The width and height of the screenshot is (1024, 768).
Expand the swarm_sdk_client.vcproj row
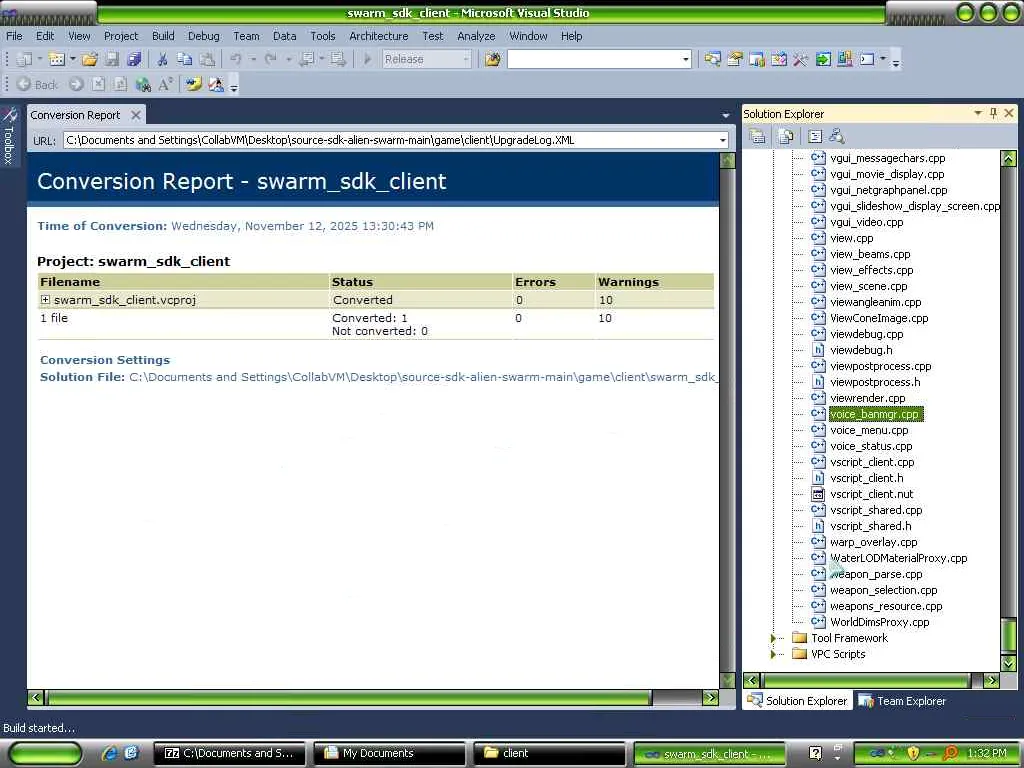click(x=45, y=300)
